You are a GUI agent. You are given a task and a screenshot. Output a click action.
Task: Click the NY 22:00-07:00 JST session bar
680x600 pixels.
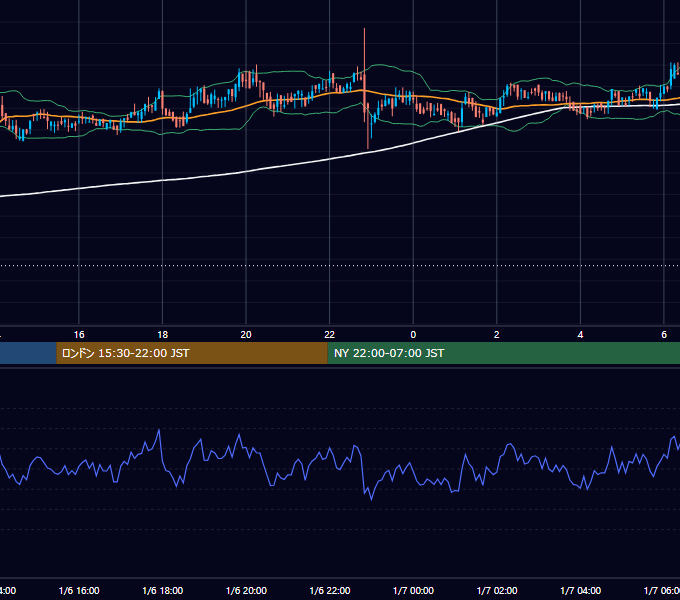[x=503, y=353]
